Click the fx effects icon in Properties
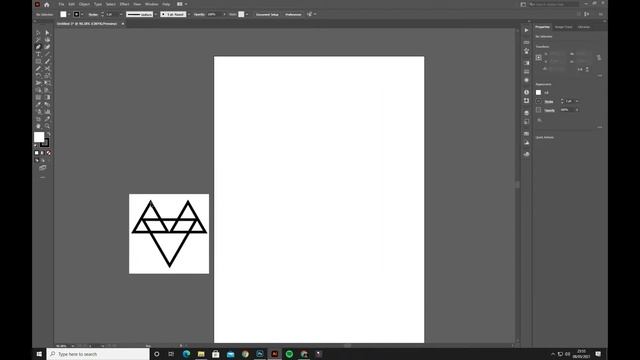This screenshot has width=640, height=360. (539, 120)
